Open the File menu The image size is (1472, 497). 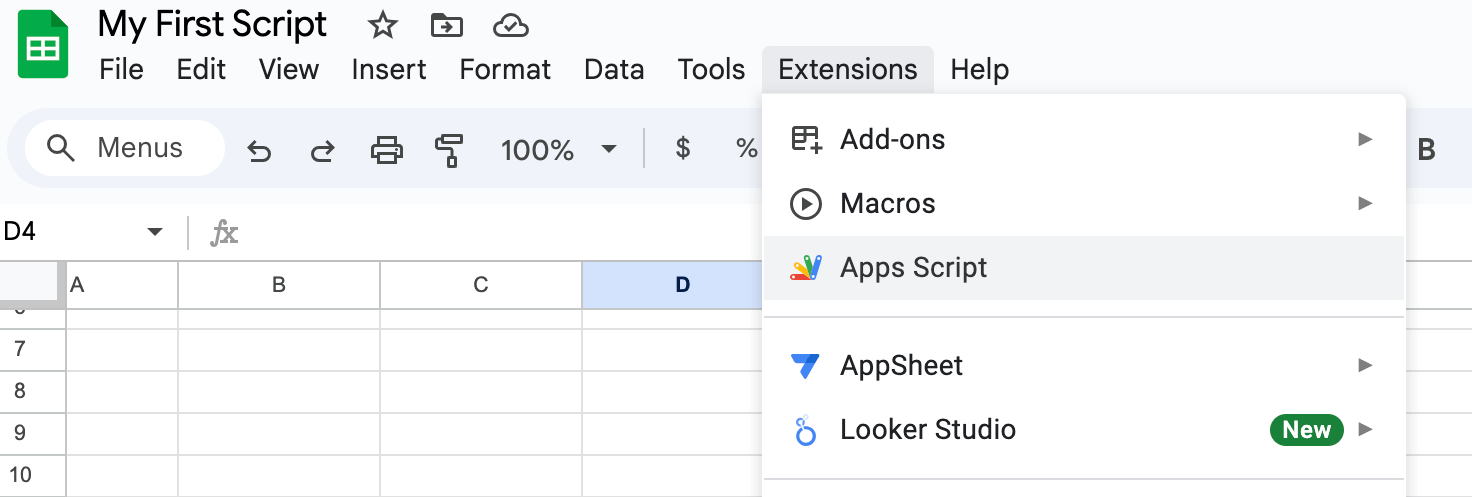[122, 69]
